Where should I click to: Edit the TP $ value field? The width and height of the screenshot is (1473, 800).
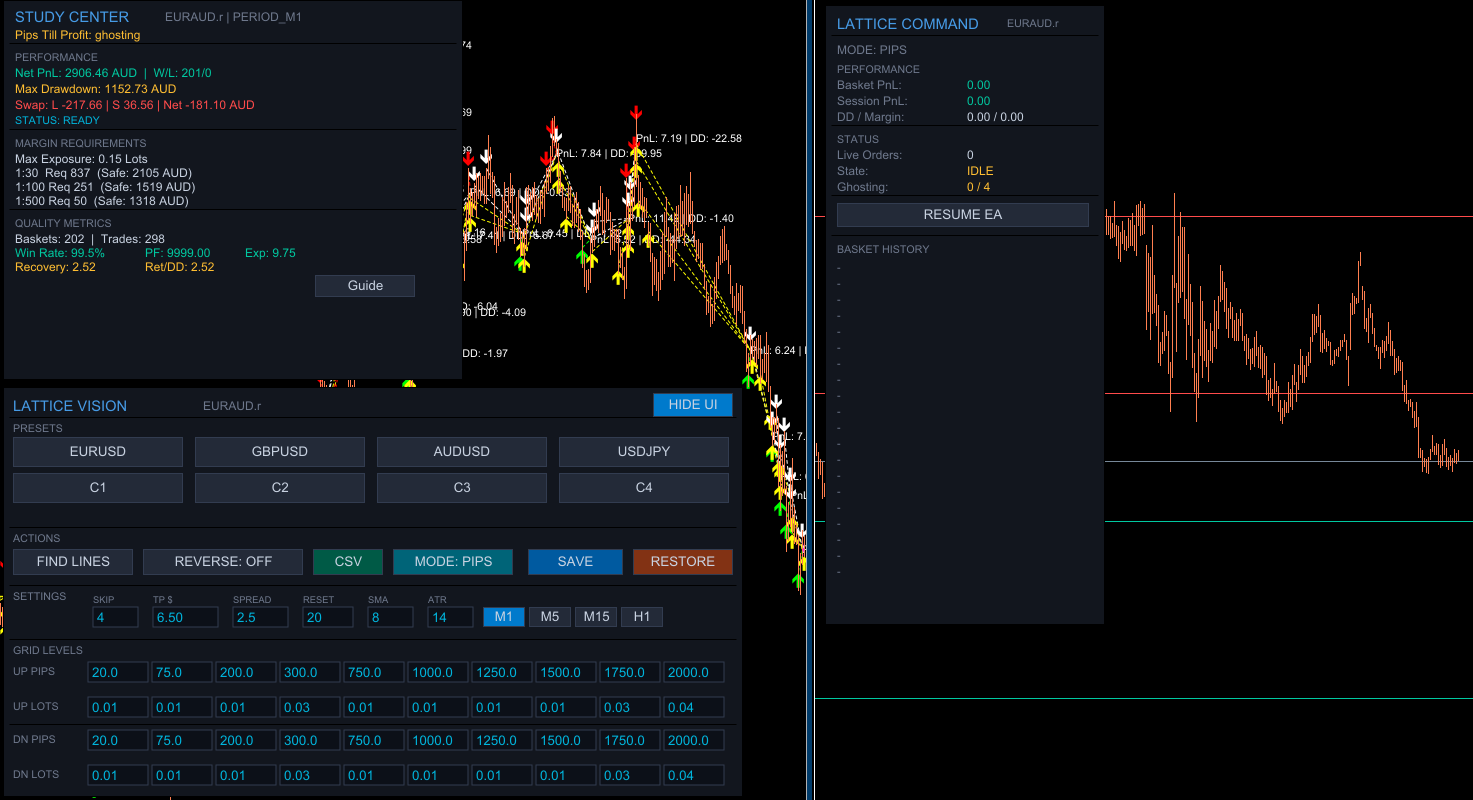184,616
